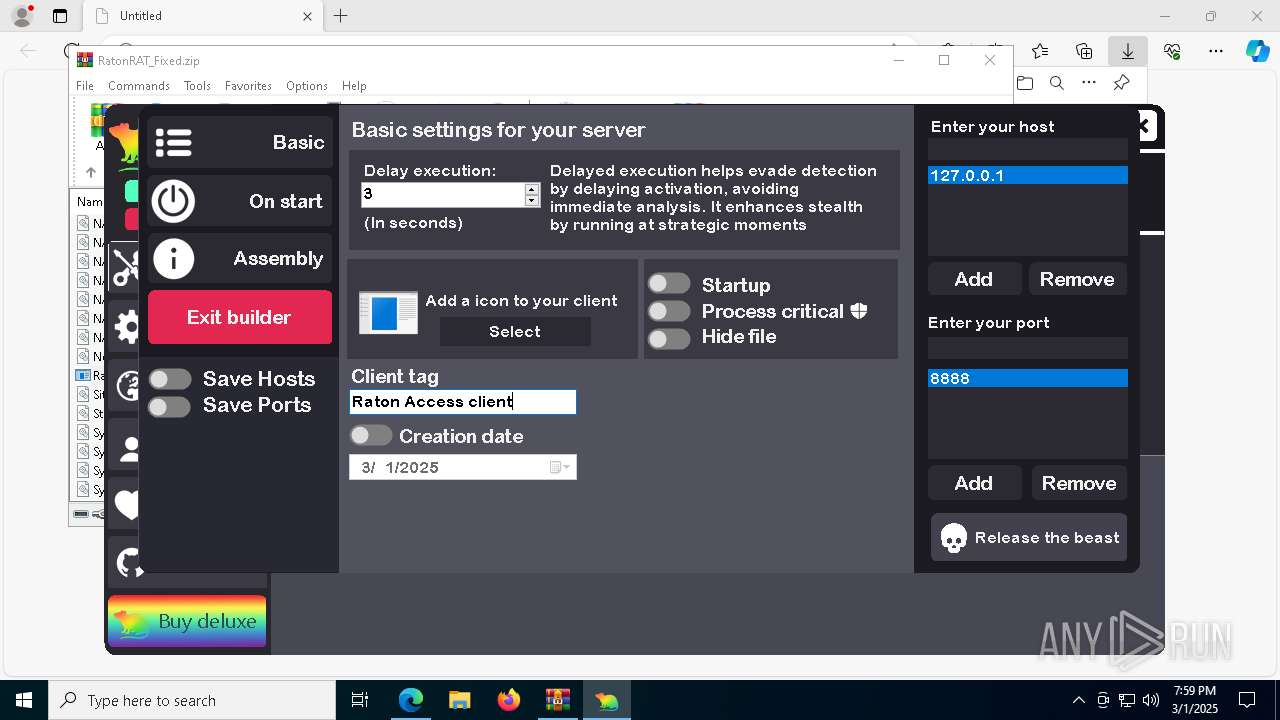Open the Edge tab actions menu
1280x720 pixels.
click(60, 16)
